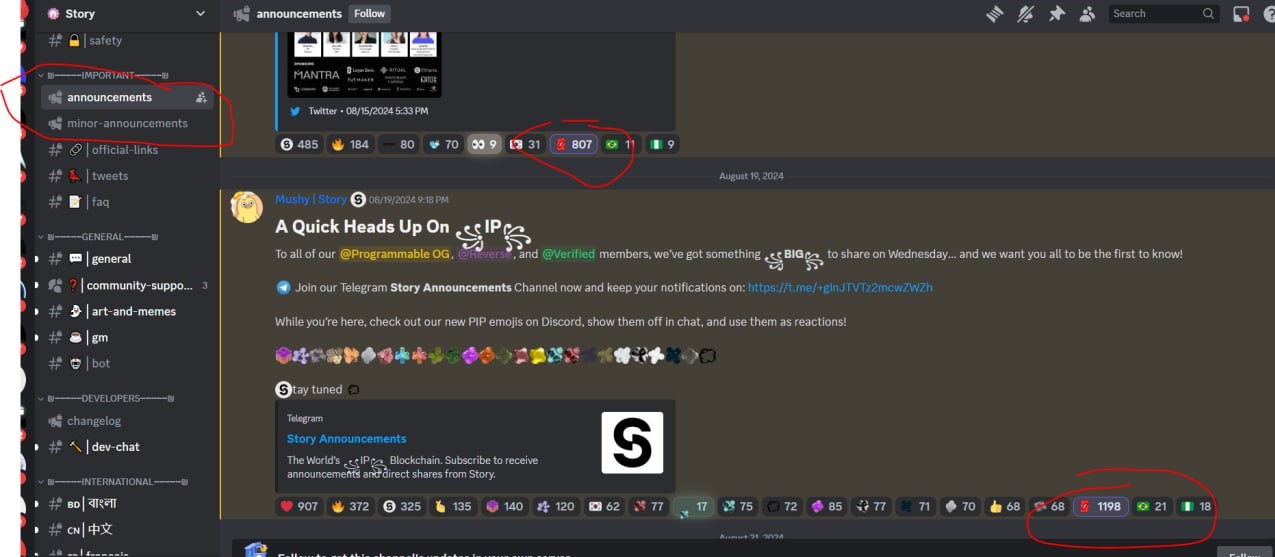Open the CN 中文 channel

click(127, 529)
